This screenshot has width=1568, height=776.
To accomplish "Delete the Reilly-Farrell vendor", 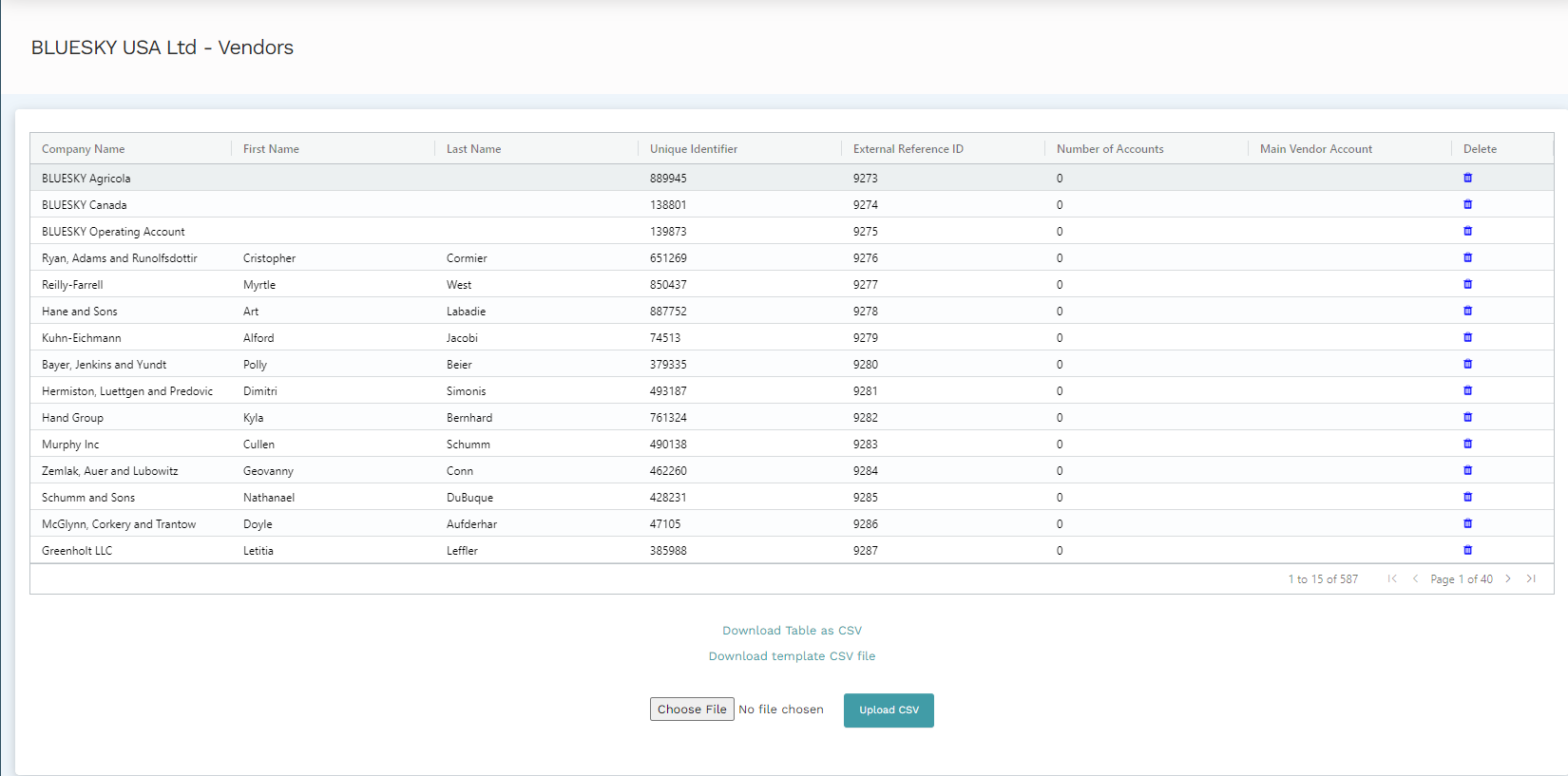I will point(1467,284).
